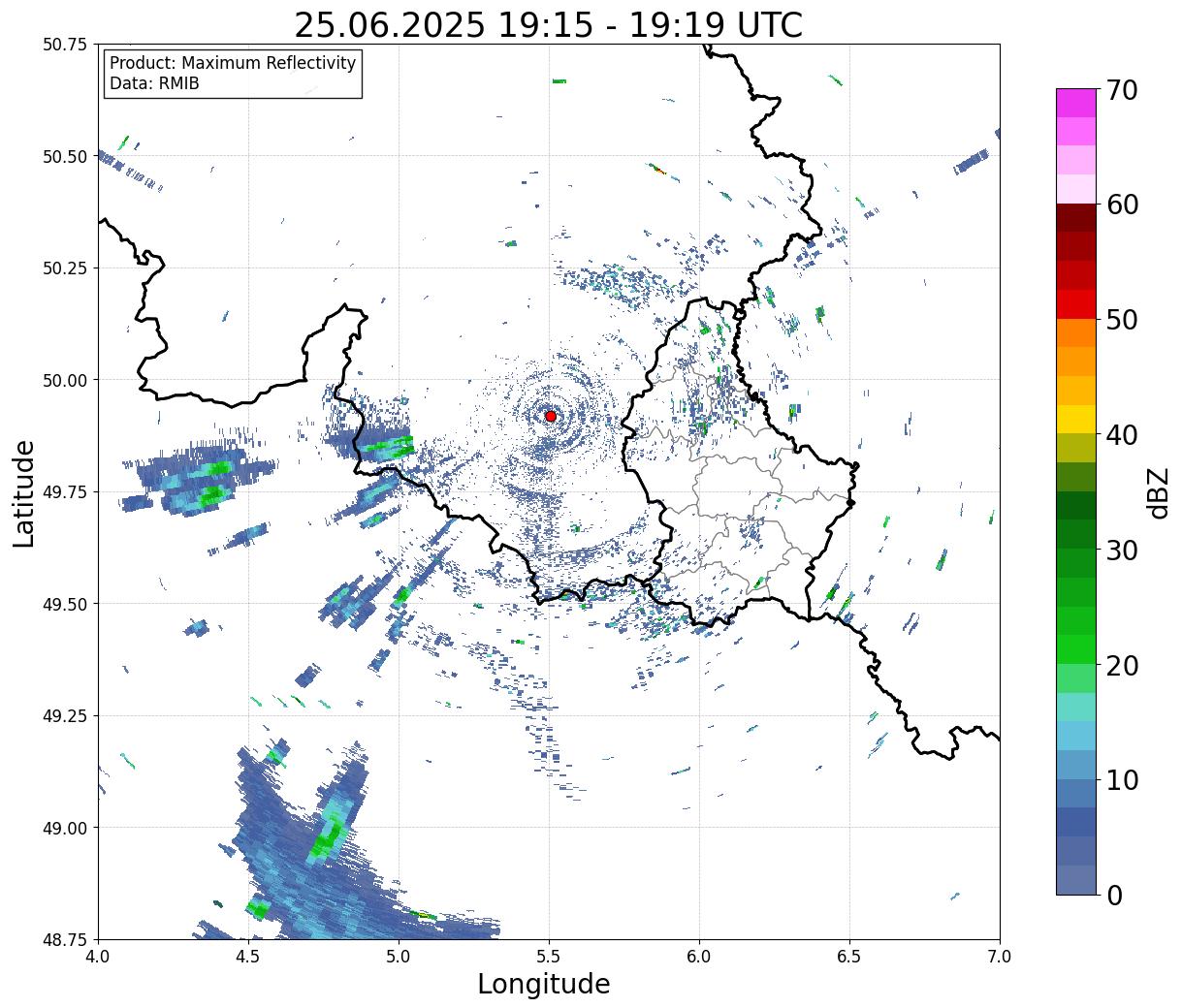Click the pale pink swatch above 60 dBZ
Viewport: 1182px width, 1008px height.
1076,189
